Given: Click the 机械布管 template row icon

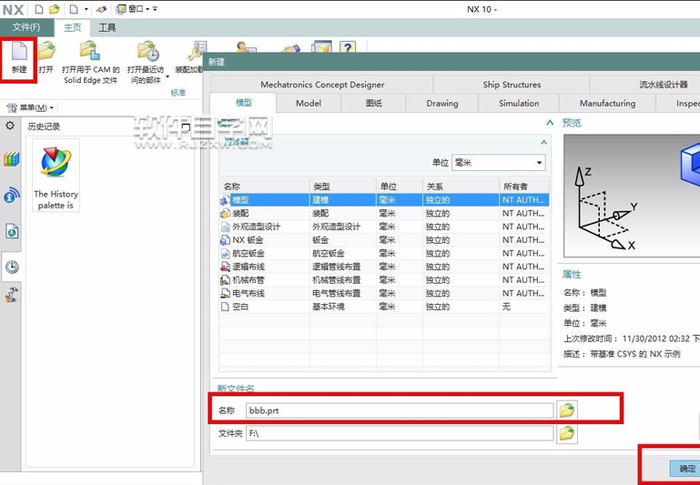Looking at the screenshot, I should pos(225,280).
